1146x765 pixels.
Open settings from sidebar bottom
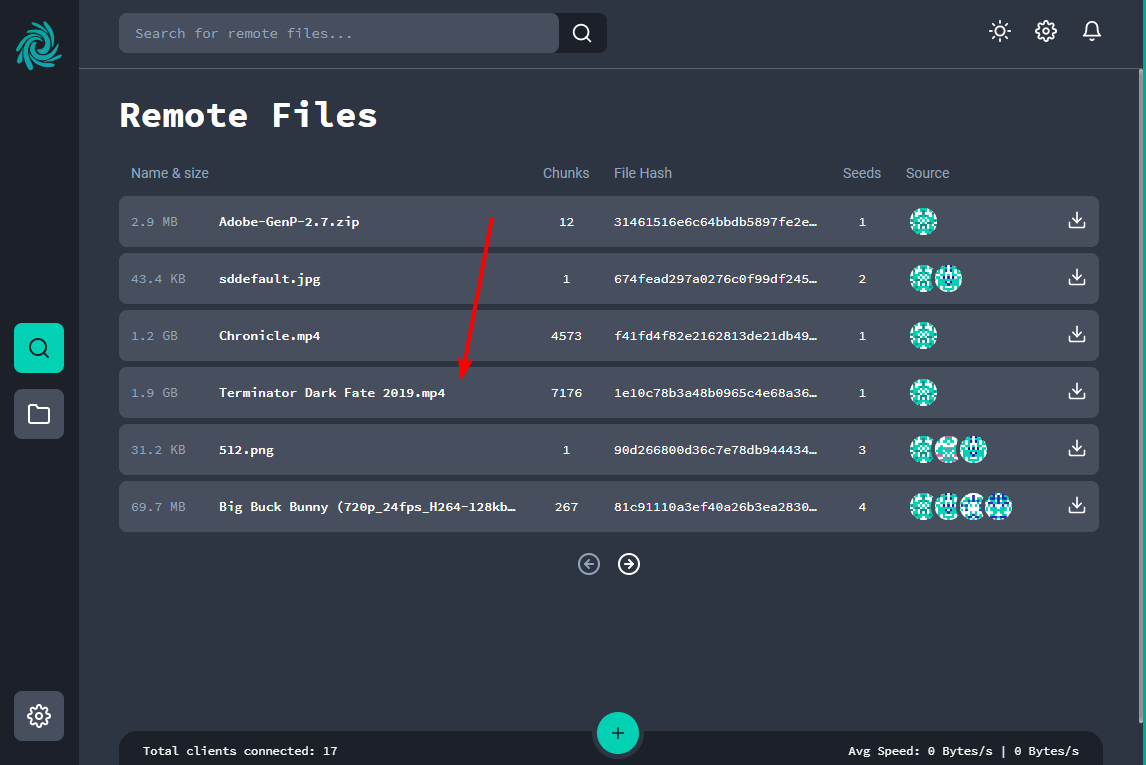(x=39, y=716)
